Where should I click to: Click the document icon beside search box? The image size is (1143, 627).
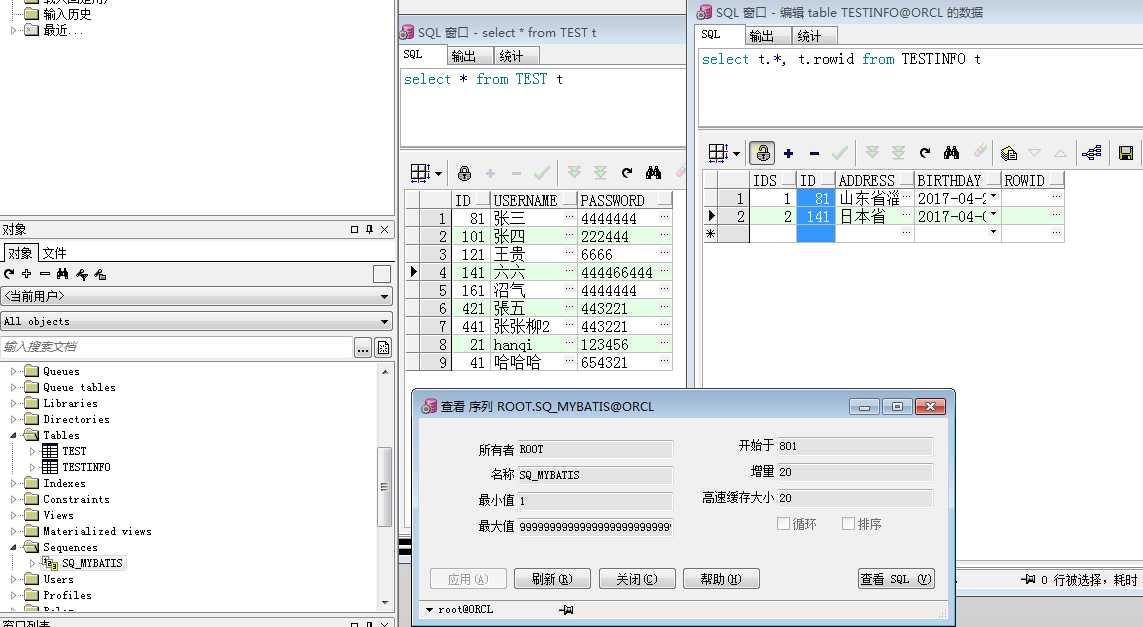pyautogui.click(x=383, y=348)
